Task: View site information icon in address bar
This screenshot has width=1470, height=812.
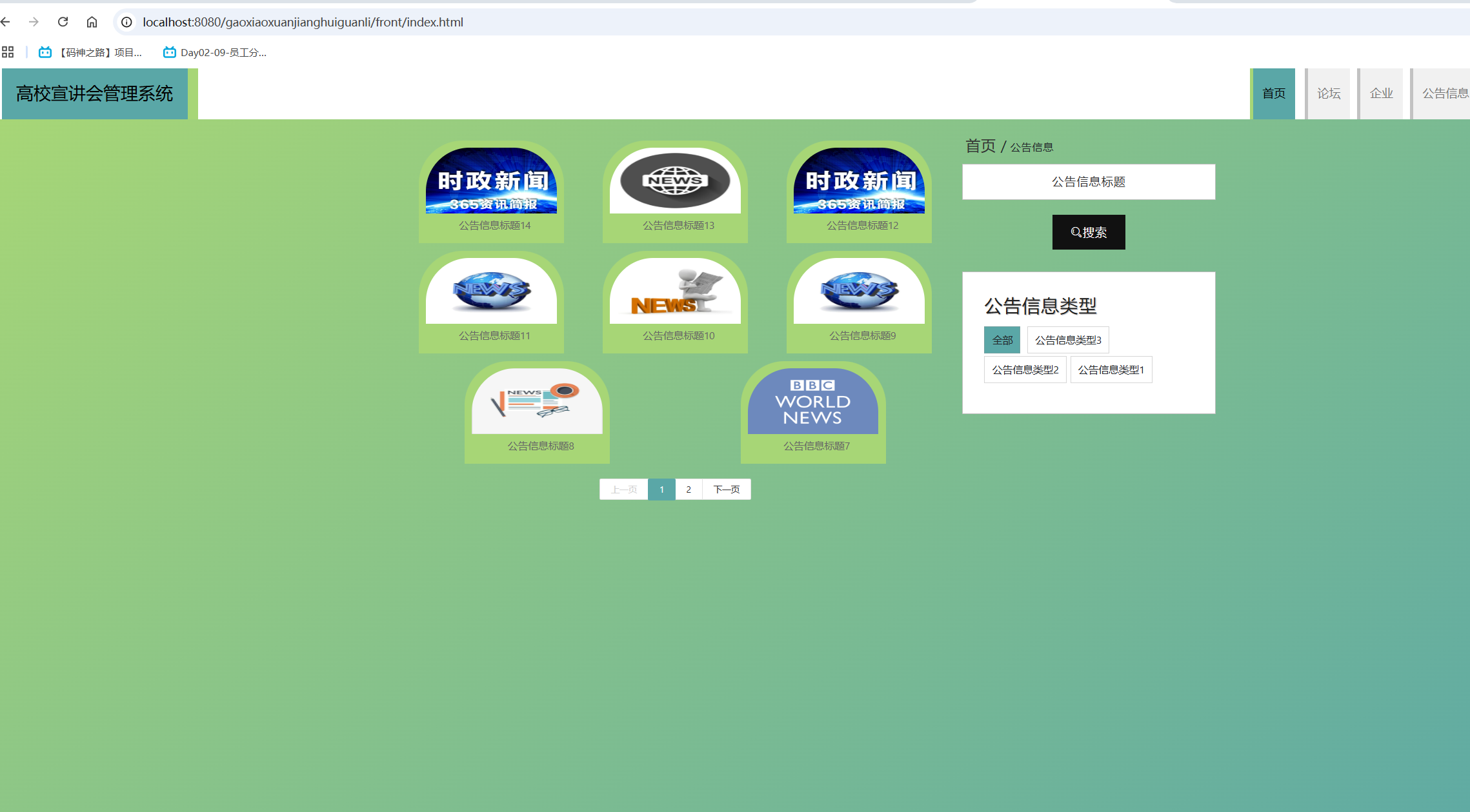Action: (x=127, y=22)
